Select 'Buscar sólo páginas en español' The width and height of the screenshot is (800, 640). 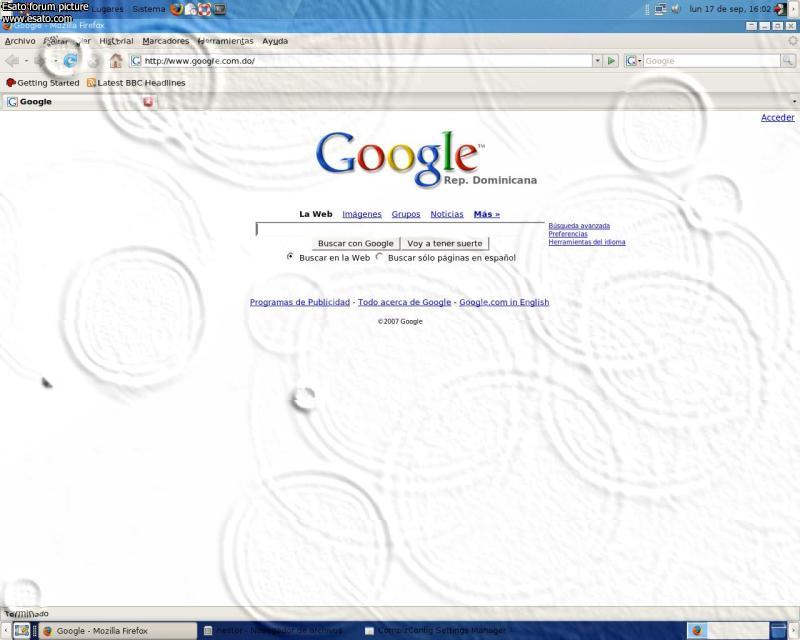click(380, 257)
